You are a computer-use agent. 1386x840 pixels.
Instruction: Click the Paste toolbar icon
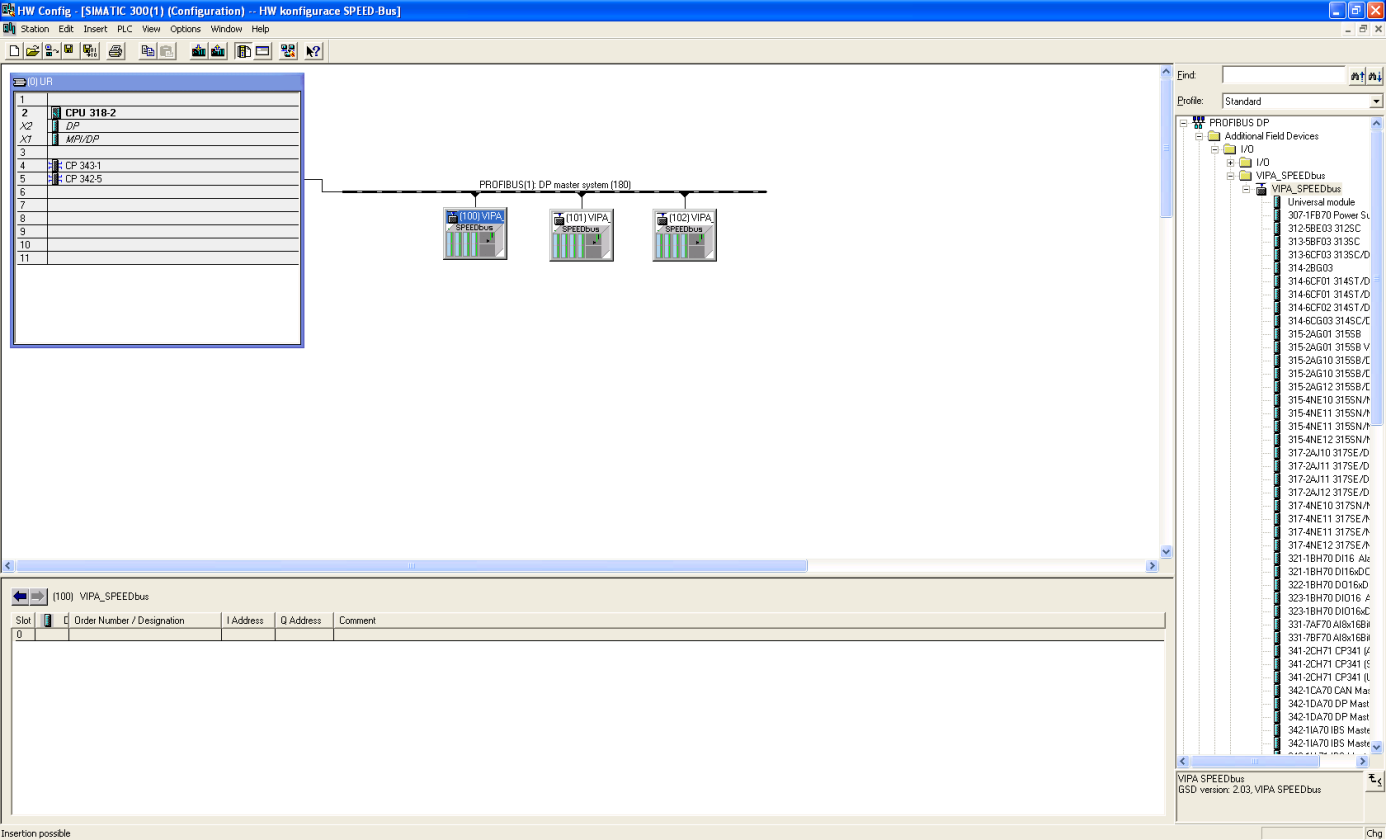coord(166,50)
